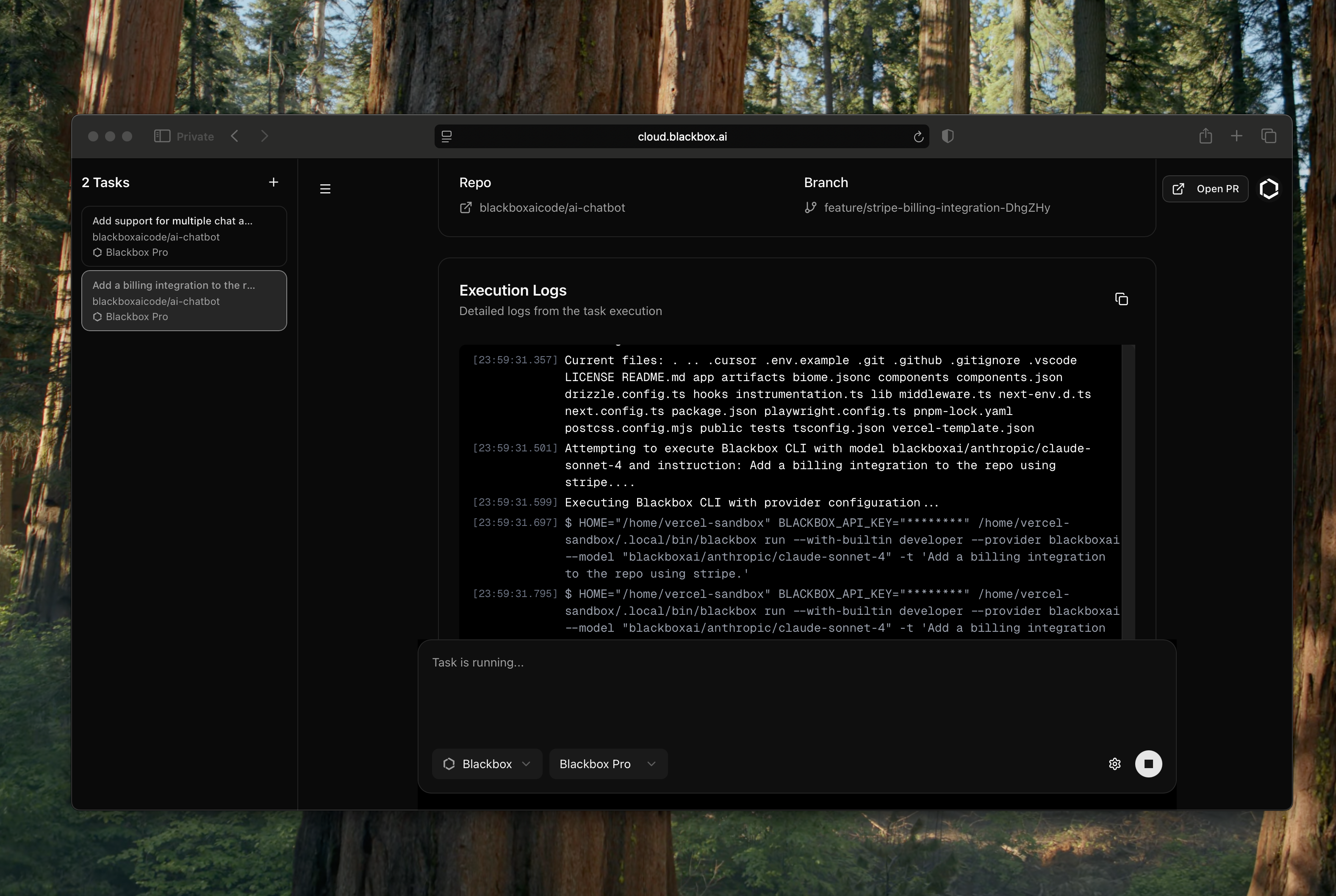
Task: Stop the running task
Action: pos(1148,764)
